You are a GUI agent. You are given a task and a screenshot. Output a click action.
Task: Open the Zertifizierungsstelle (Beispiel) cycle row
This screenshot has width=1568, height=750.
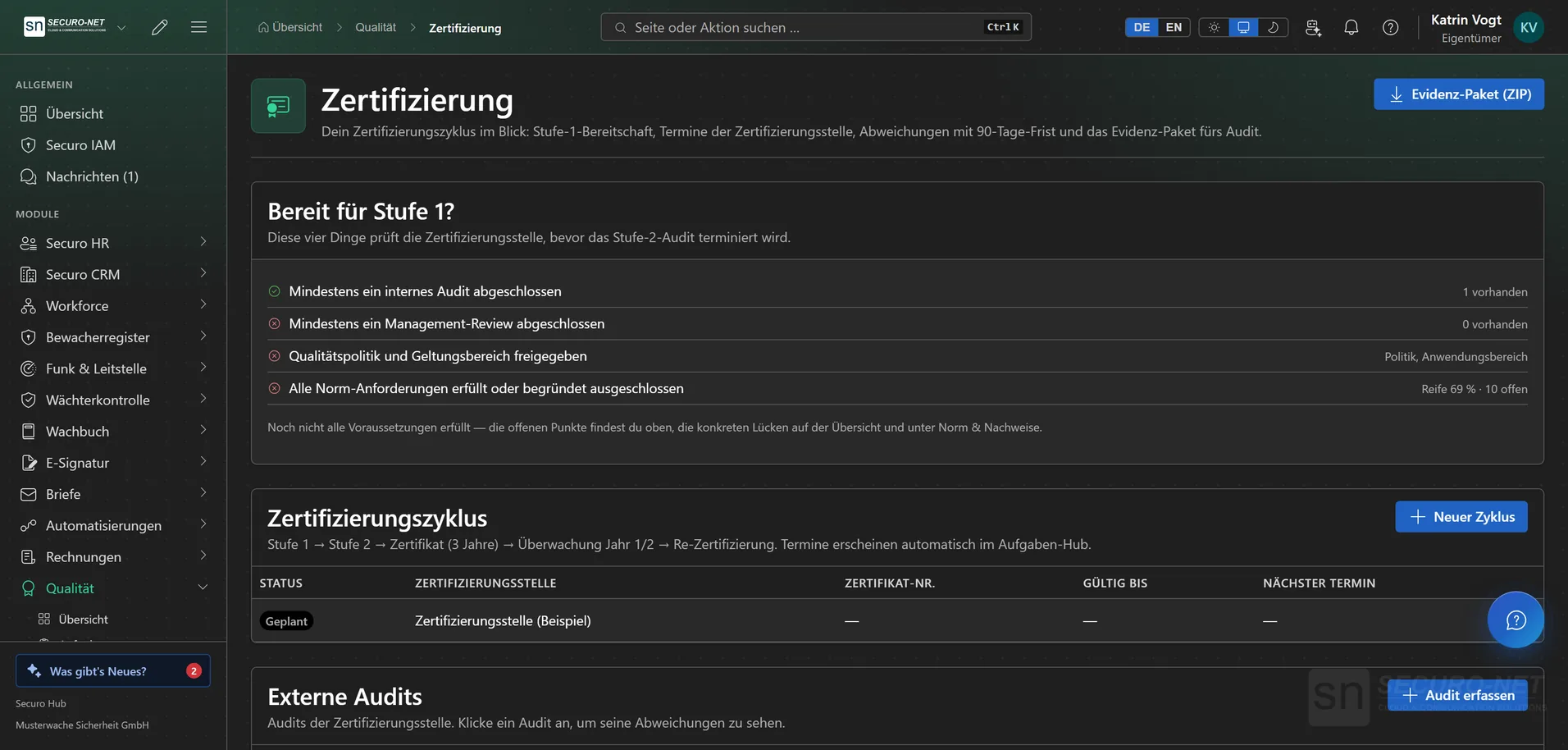(x=897, y=620)
